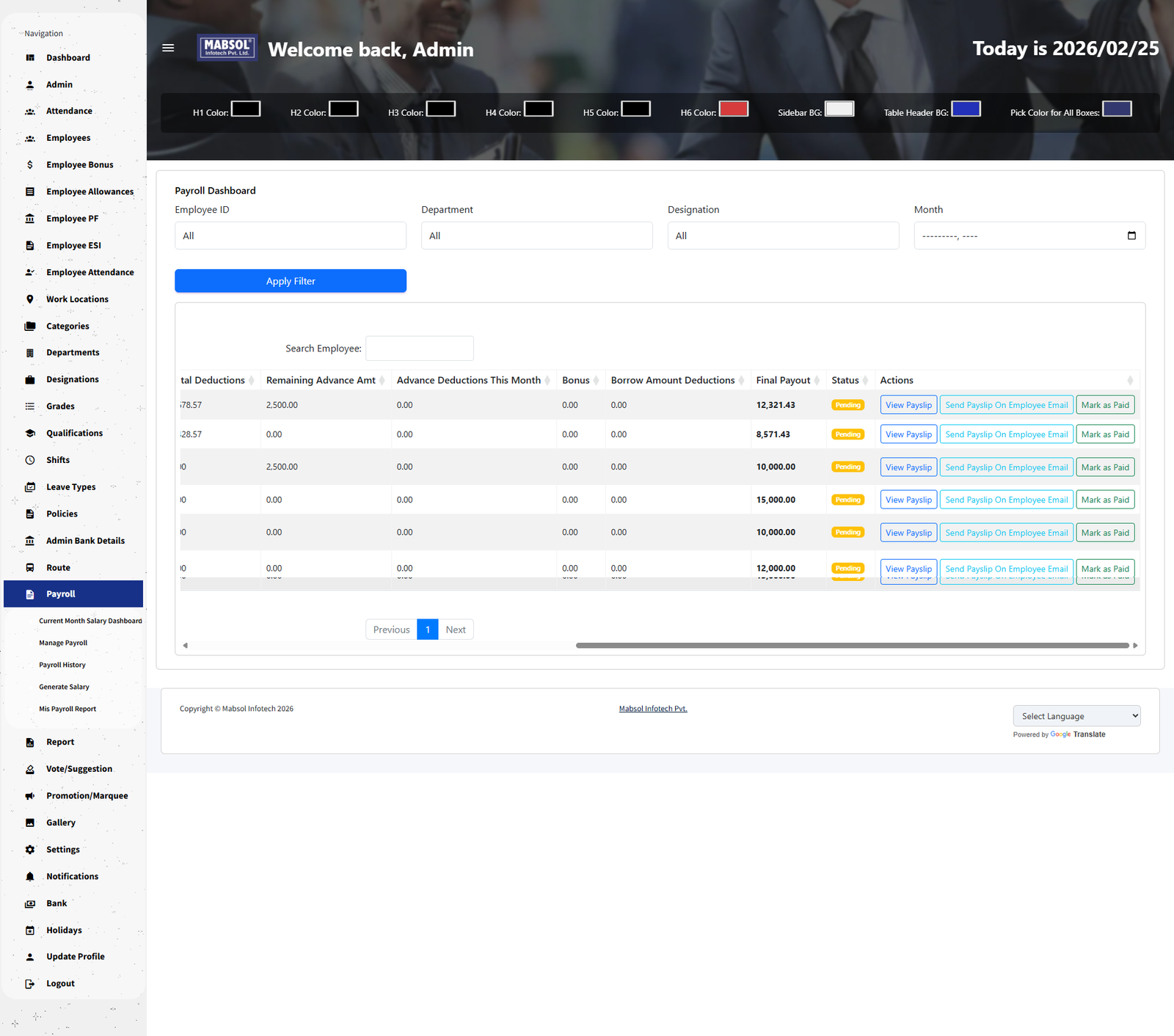1174x1036 pixels.
Task: Click the Work Locations pin icon
Action: click(x=30, y=299)
